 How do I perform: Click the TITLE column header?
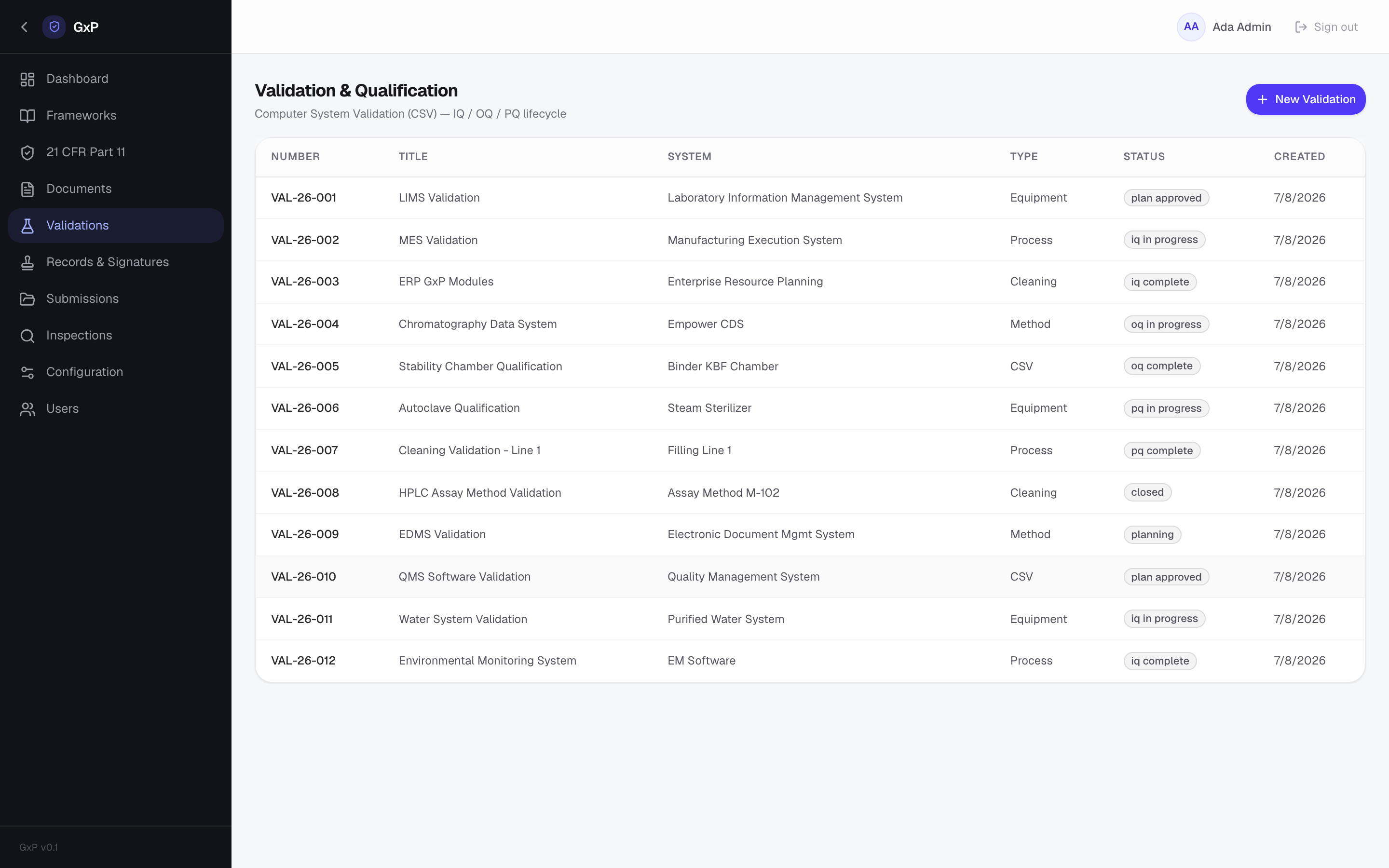pyautogui.click(x=413, y=157)
